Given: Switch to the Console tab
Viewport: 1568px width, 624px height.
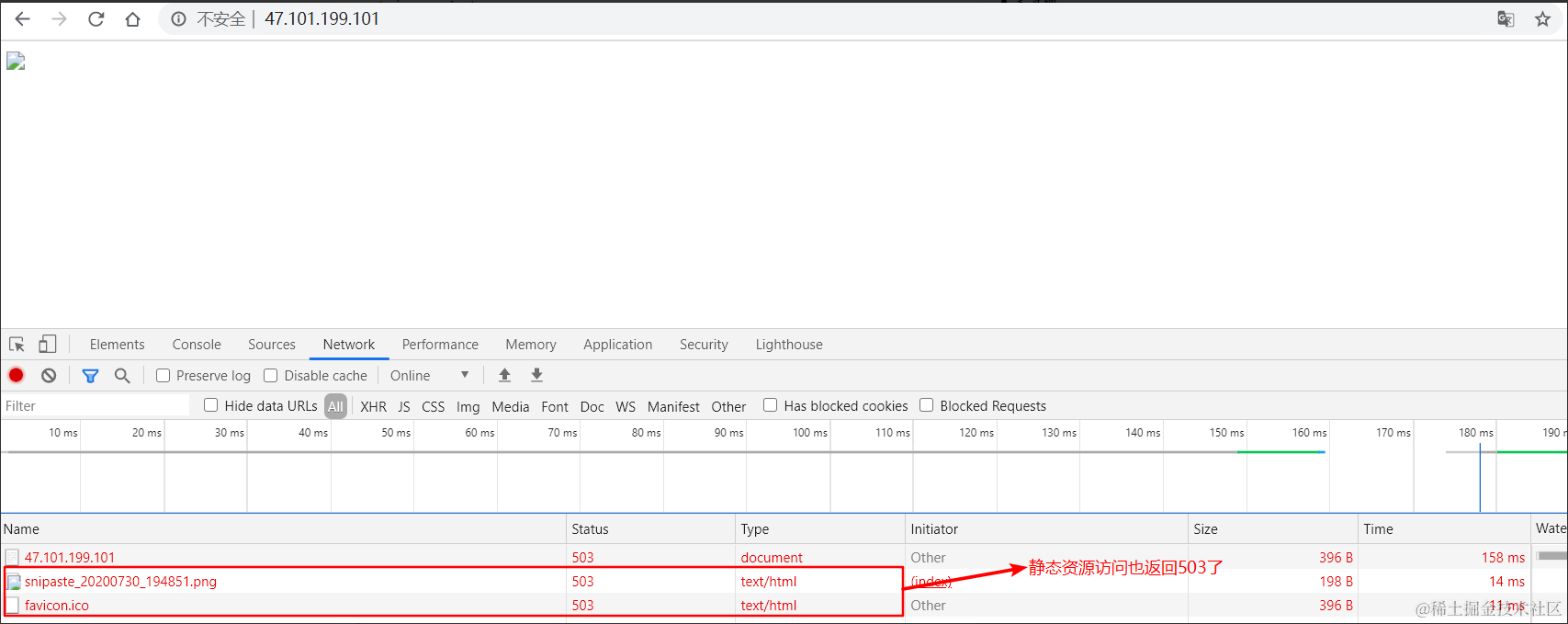Looking at the screenshot, I should click(197, 345).
